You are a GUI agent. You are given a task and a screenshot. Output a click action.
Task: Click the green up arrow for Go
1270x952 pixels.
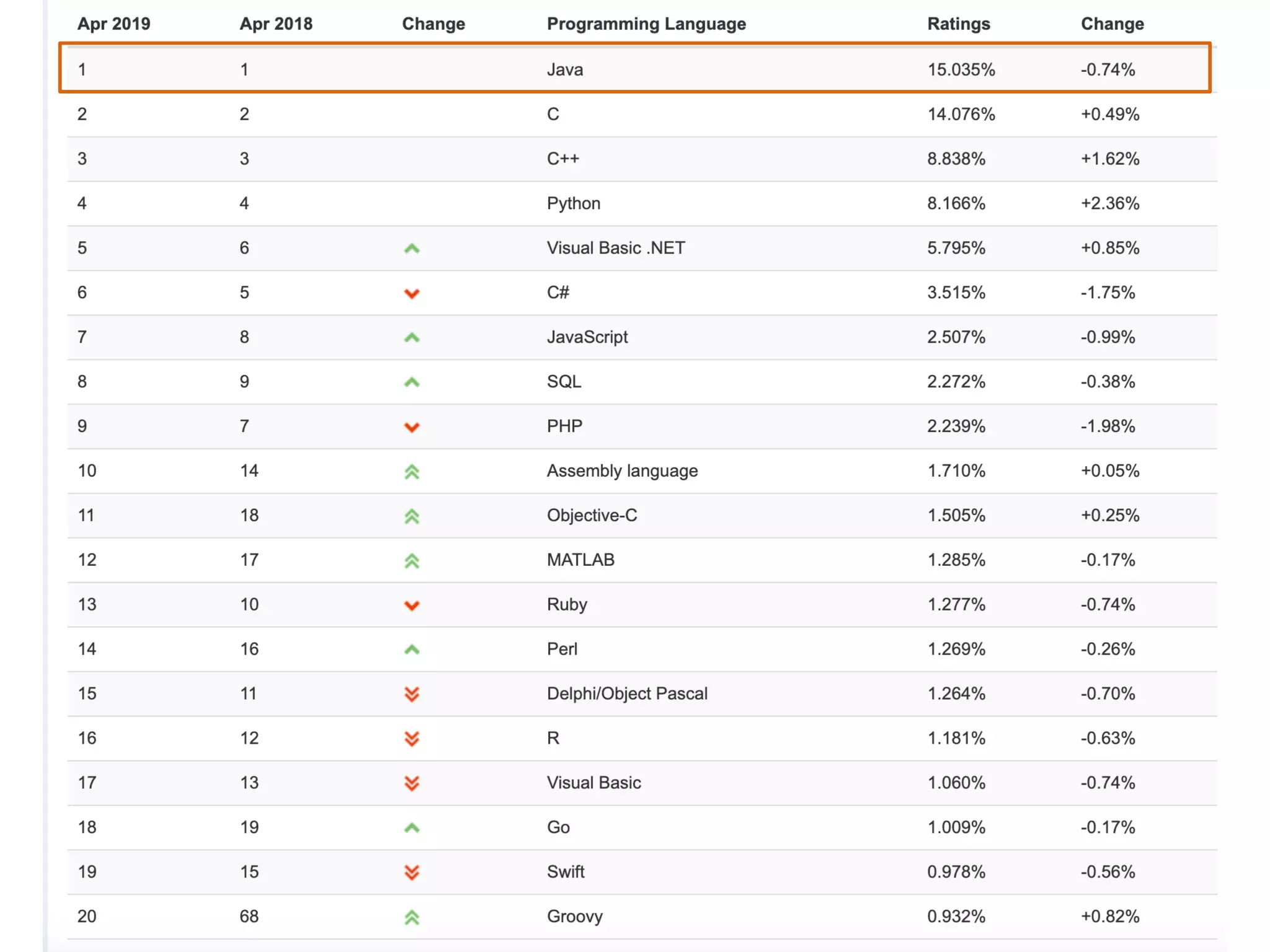[x=412, y=828]
